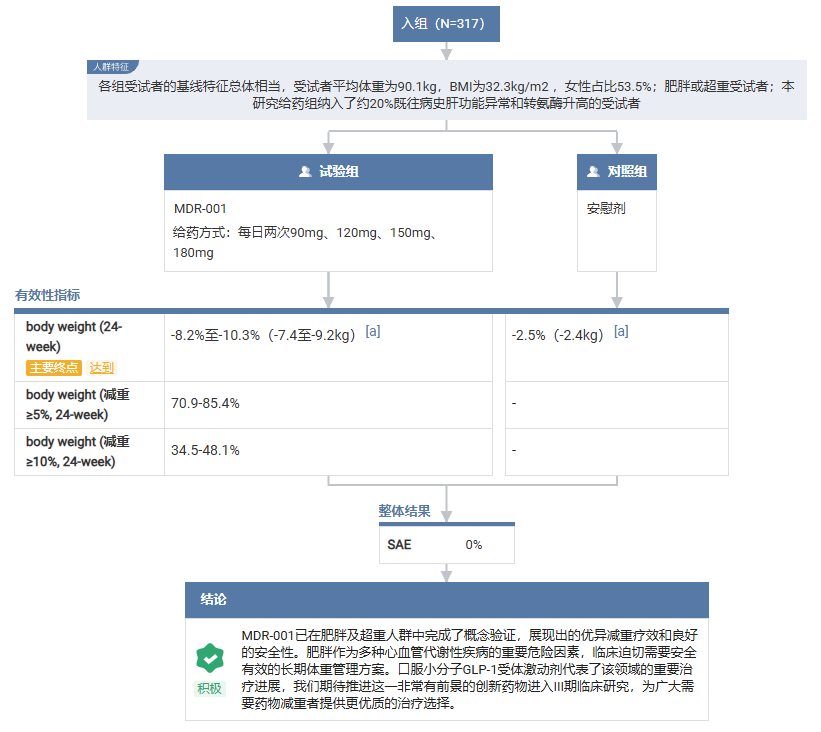Screen dimensions: 821x732
Task: Click the 达到 status tag
Action: [x=102, y=368]
